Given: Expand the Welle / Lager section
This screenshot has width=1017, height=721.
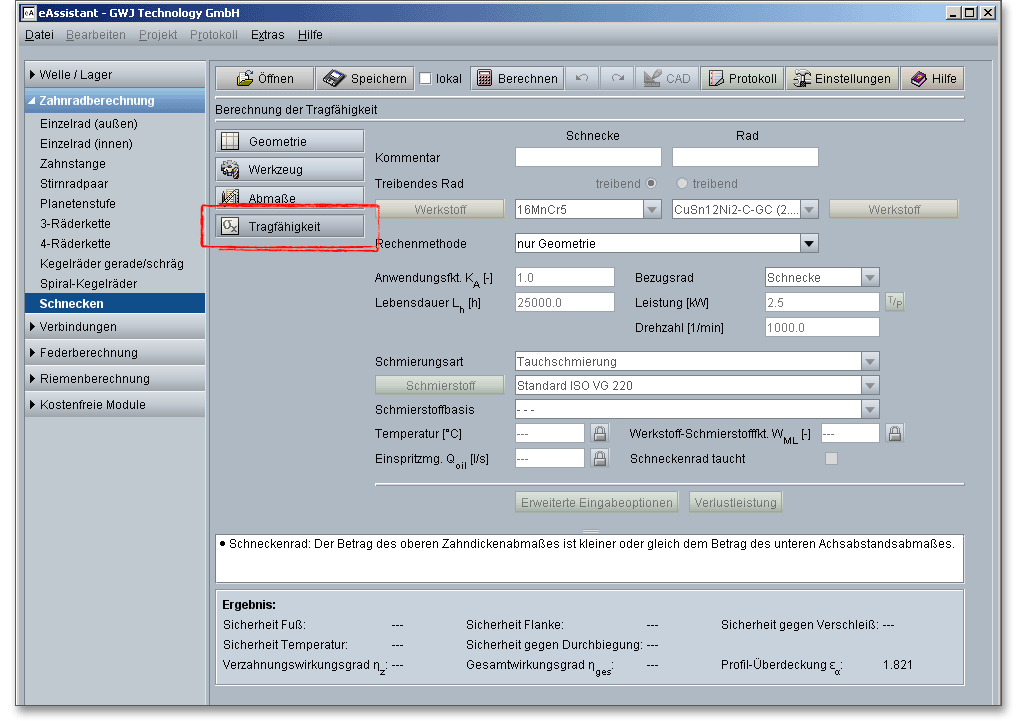Looking at the screenshot, I should (115, 75).
